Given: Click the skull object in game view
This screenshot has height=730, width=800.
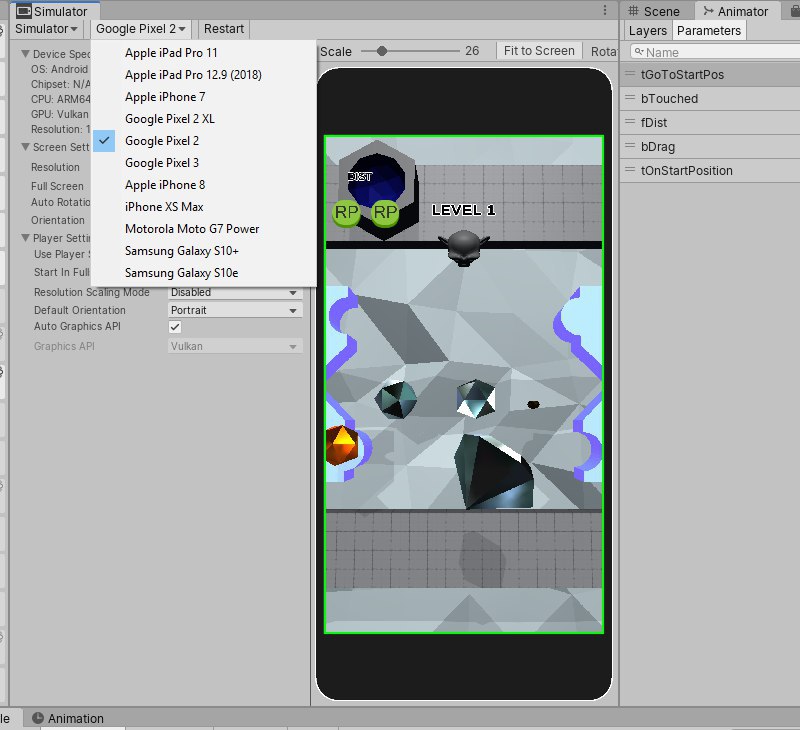Looking at the screenshot, I should pyautogui.click(x=463, y=248).
